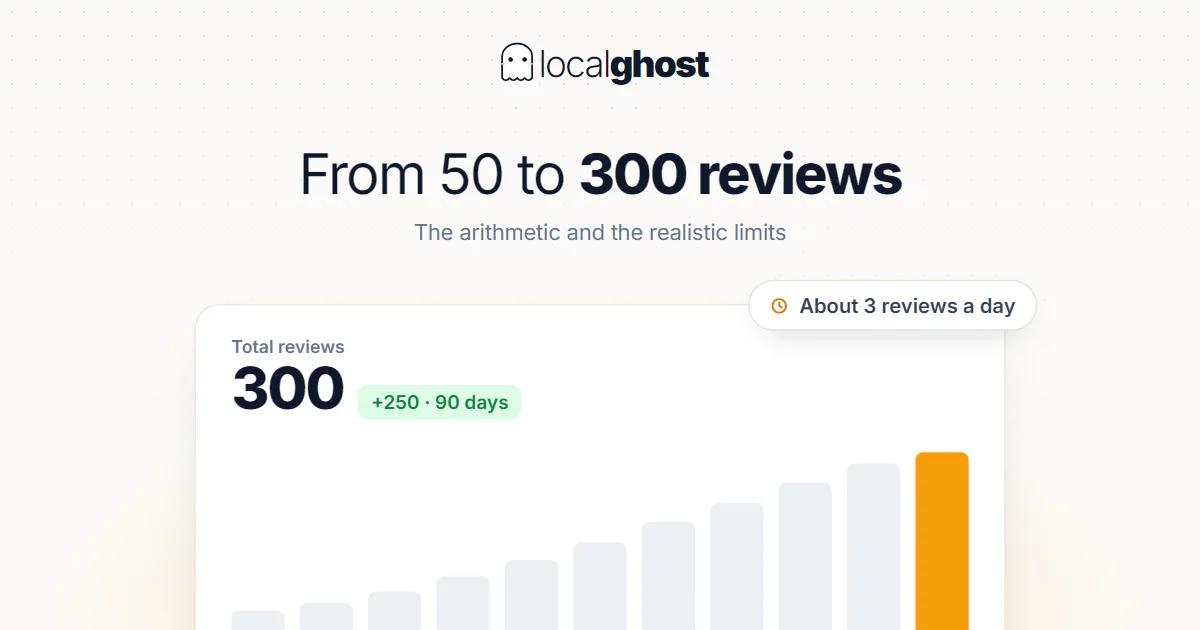
Task: Click the 'From 50 to 300 reviews' headline
Action: pyautogui.click(x=600, y=174)
